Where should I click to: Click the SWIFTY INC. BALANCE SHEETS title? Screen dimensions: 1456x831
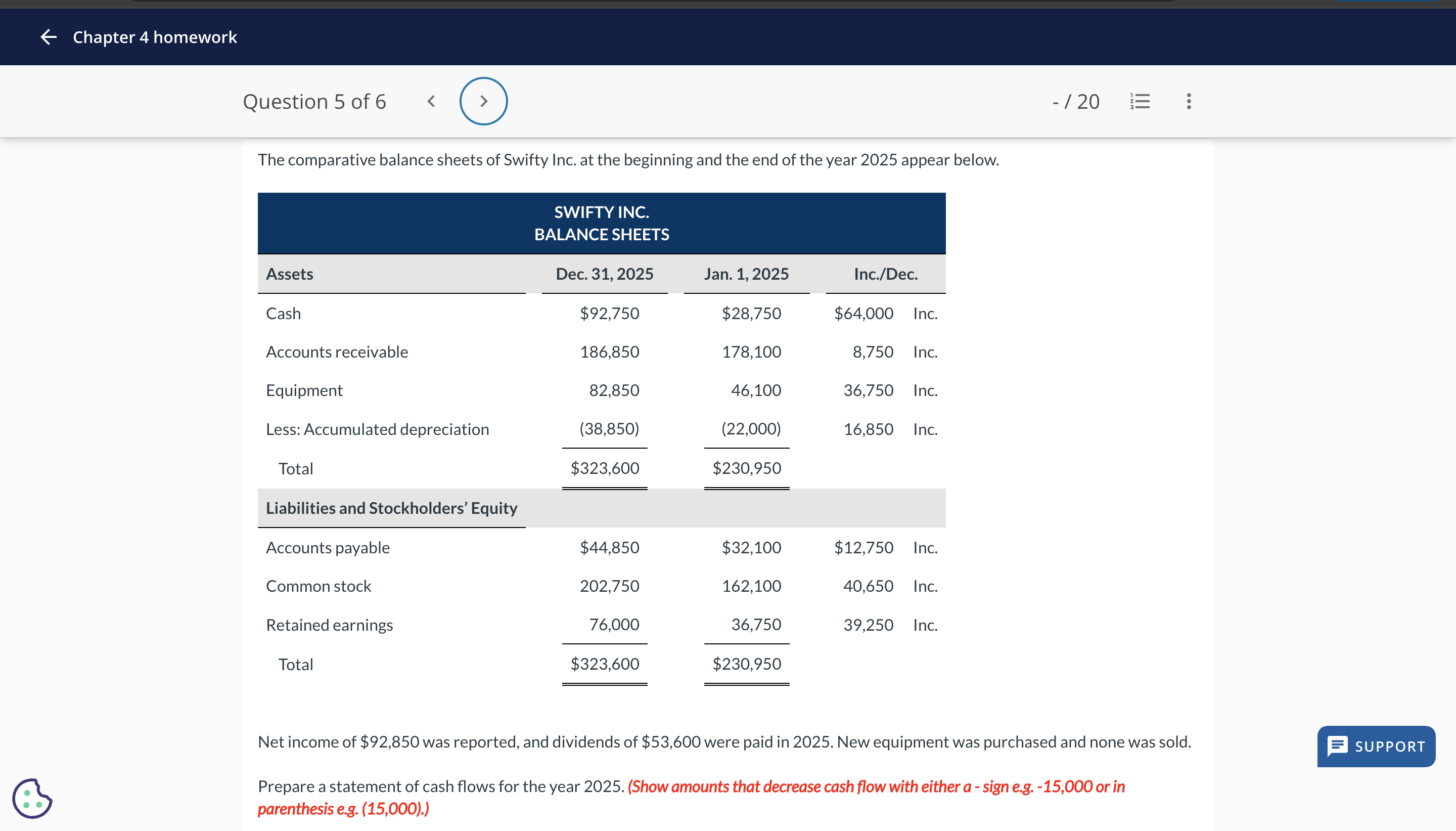coord(601,223)
